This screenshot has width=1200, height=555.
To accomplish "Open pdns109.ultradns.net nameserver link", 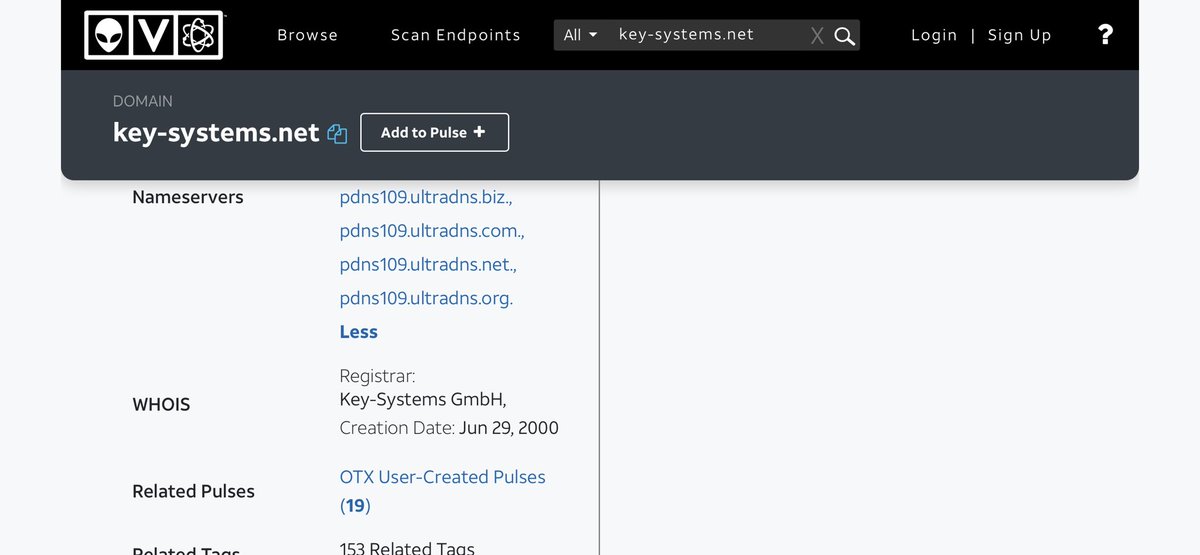I will (428, 265).
